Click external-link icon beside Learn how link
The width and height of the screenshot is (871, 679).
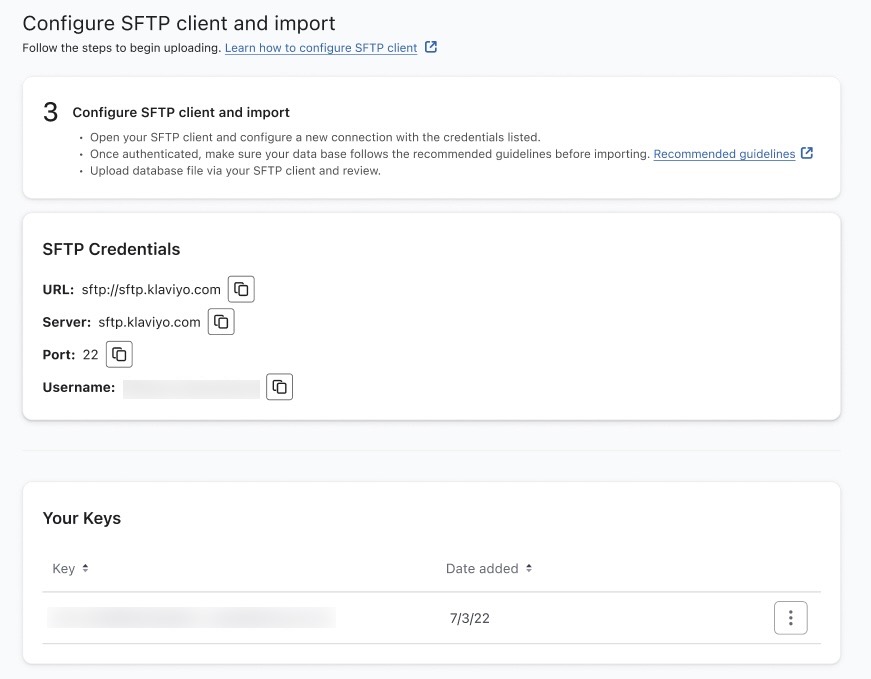coord(431,47)
